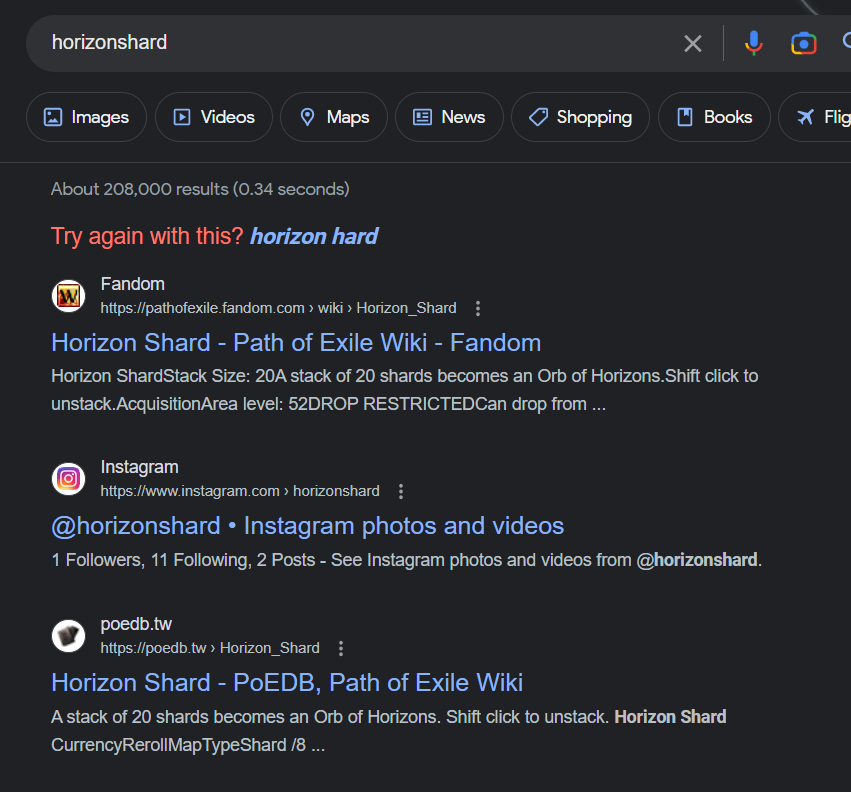Image resolution: width=851 pixels, height=792 pixels.
Task: Open Horizon Shard - Path of Exile Wiki - Fandom
Action: [296, 343]
